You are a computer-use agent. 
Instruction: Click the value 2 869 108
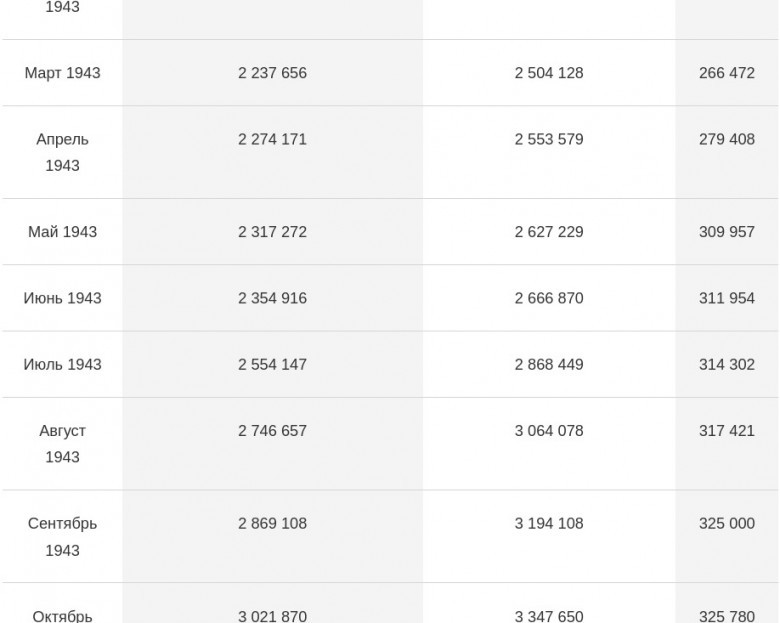click(x=272, y=523)
